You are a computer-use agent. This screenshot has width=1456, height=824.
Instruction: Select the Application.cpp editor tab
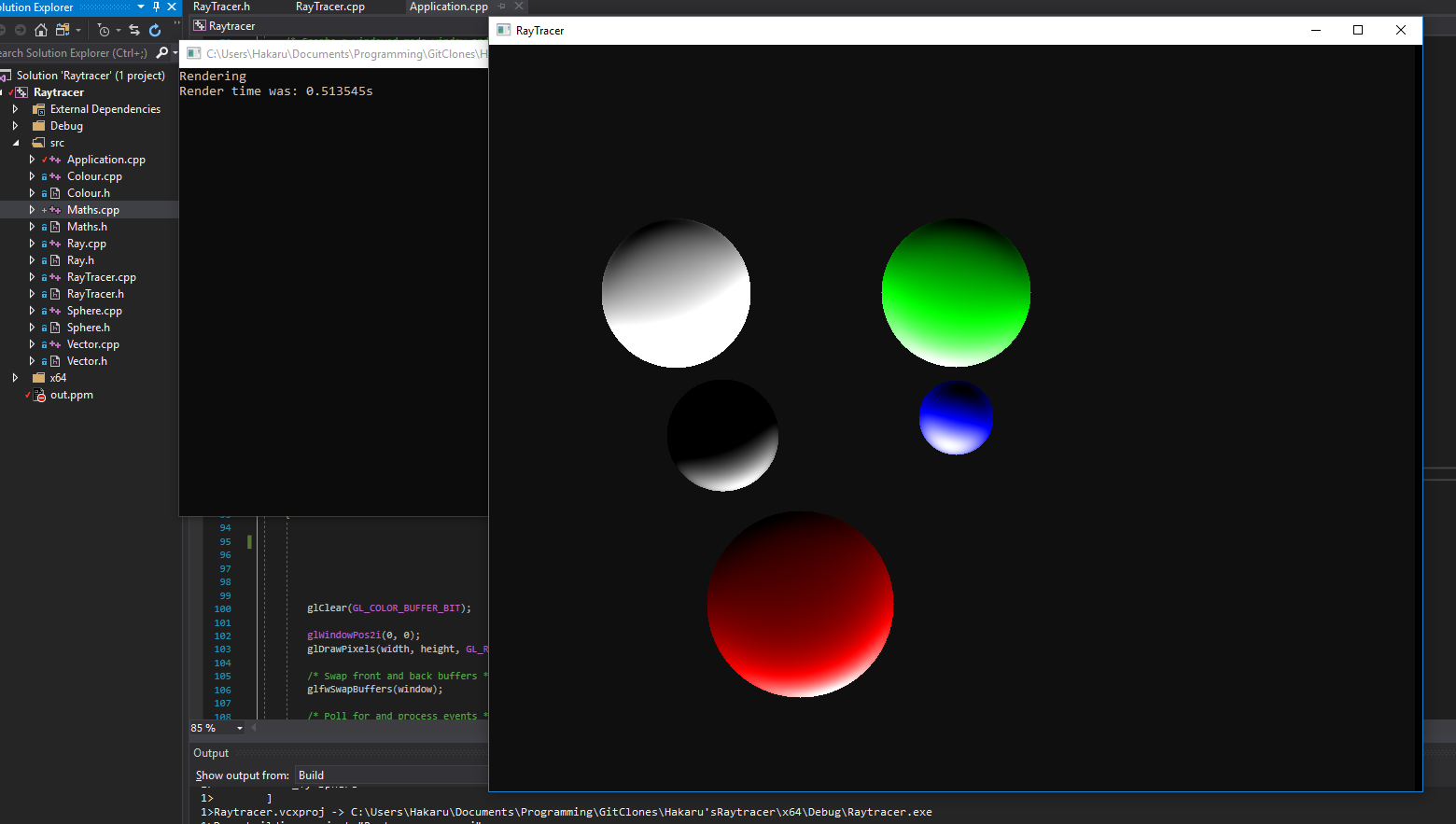[x=449, y=7]
